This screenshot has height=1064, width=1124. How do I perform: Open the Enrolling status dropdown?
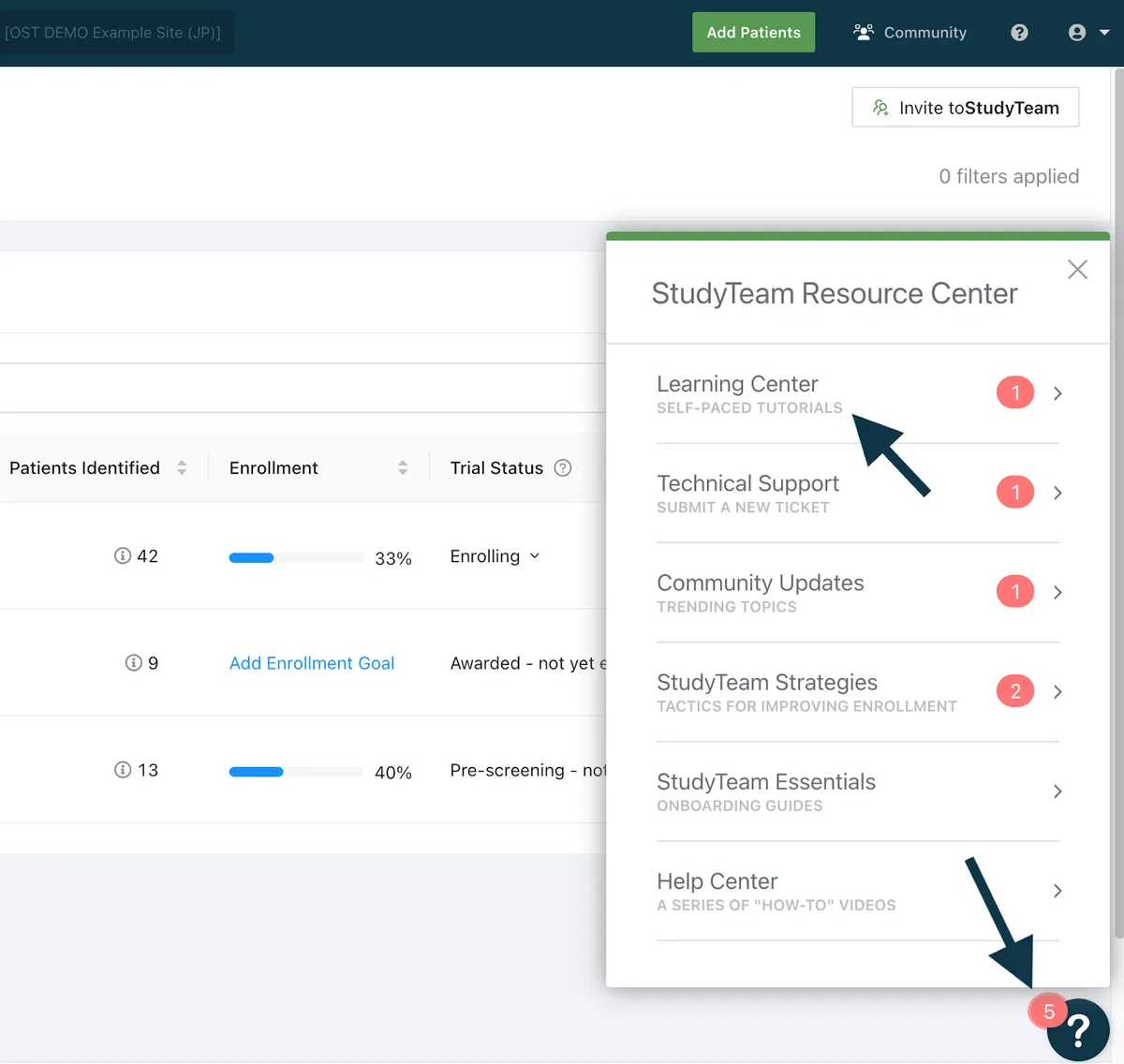(x=495, y=556)
